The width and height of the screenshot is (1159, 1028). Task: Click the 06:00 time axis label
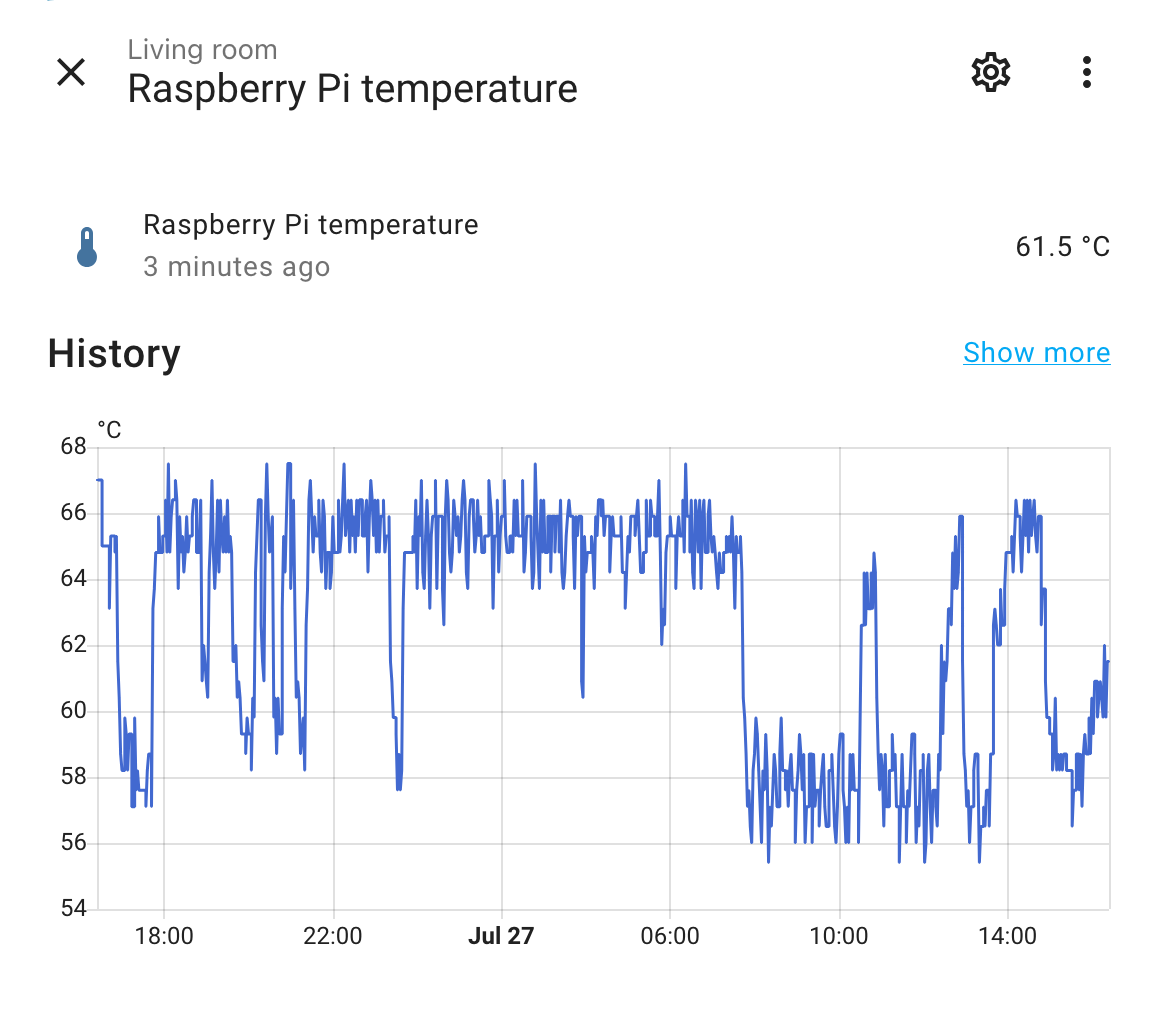coord(670,936)
